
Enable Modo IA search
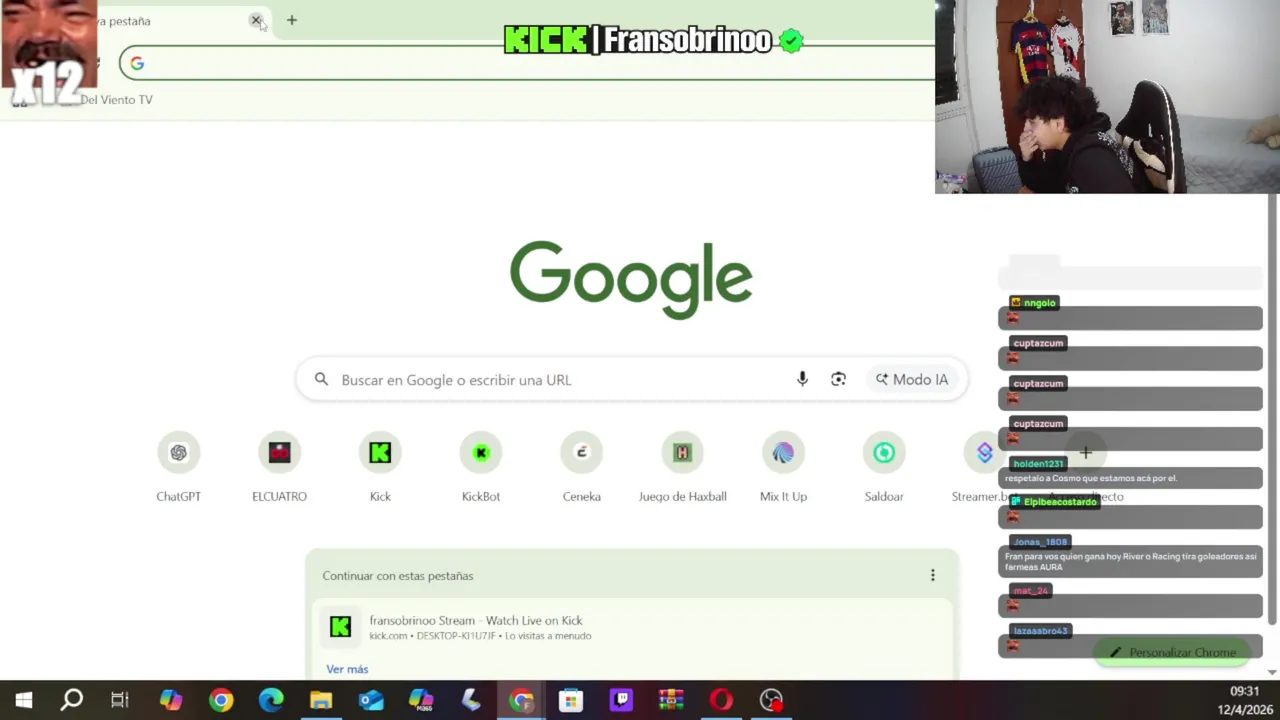coord(911,379)
